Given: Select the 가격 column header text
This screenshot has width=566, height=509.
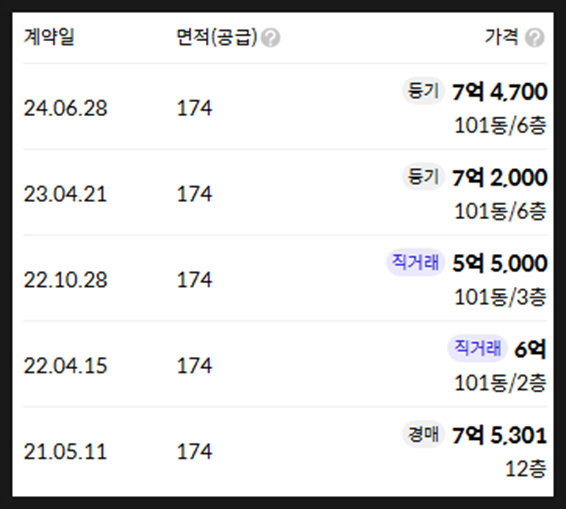Looking at the screenshot, I should (501, 37).
